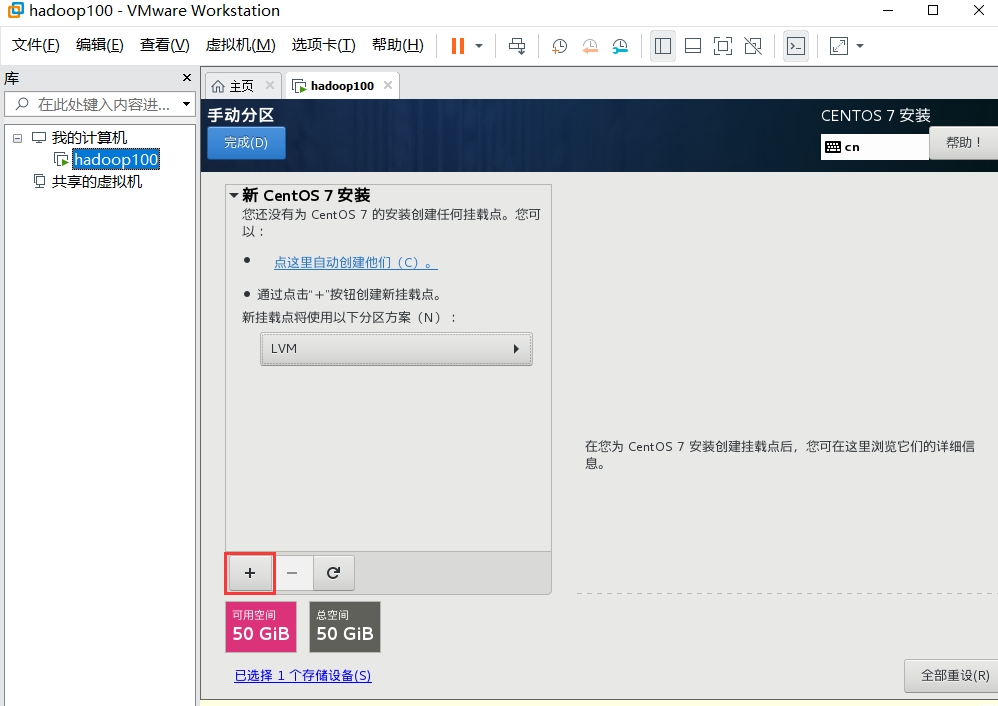Screen dimensions: 998x706
Task: Toggle the tab thumbnail bar
Action: (693, 45)
